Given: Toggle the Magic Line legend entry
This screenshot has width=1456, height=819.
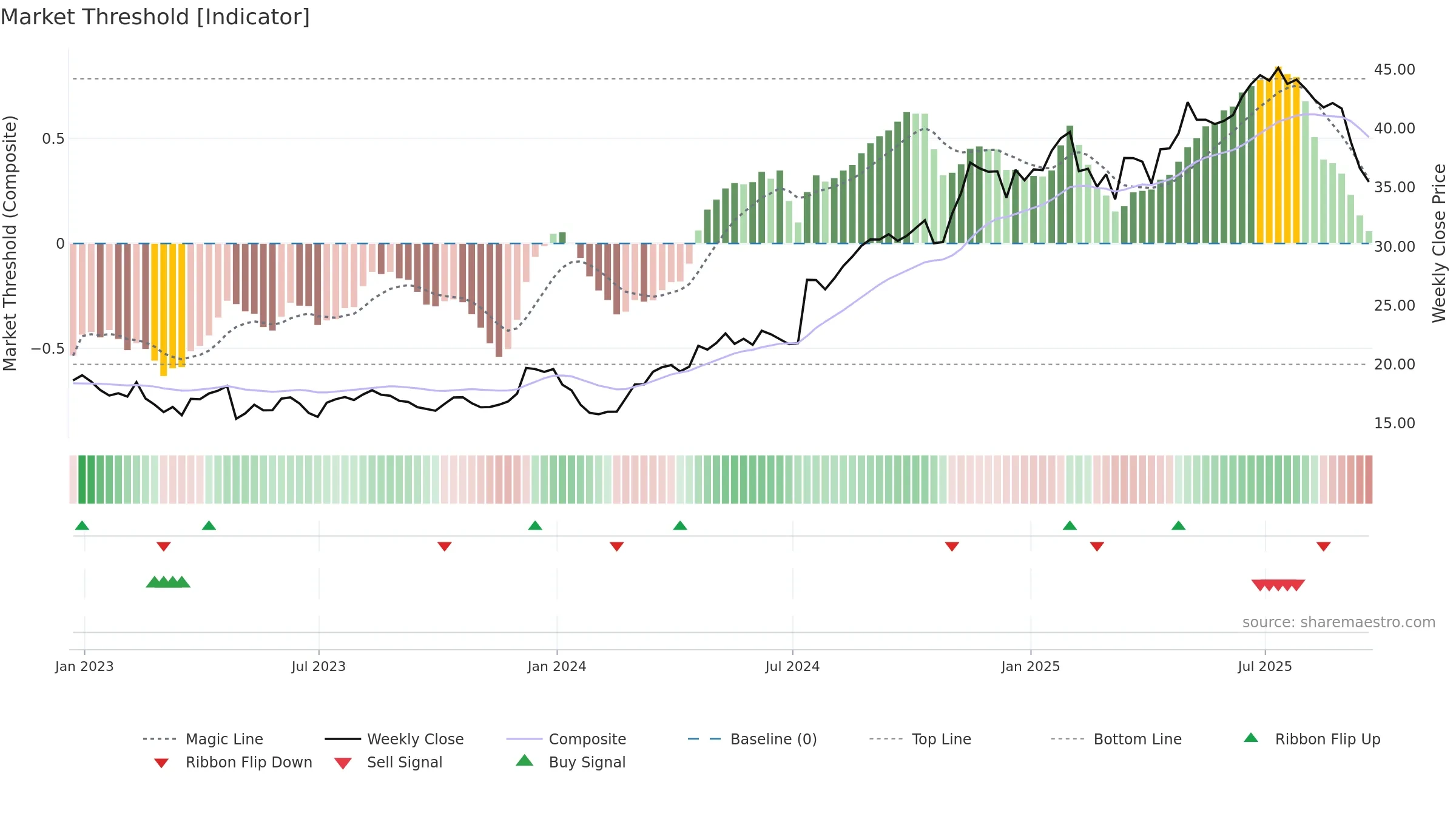Looking at the screenshot, I should pos(203,739).
